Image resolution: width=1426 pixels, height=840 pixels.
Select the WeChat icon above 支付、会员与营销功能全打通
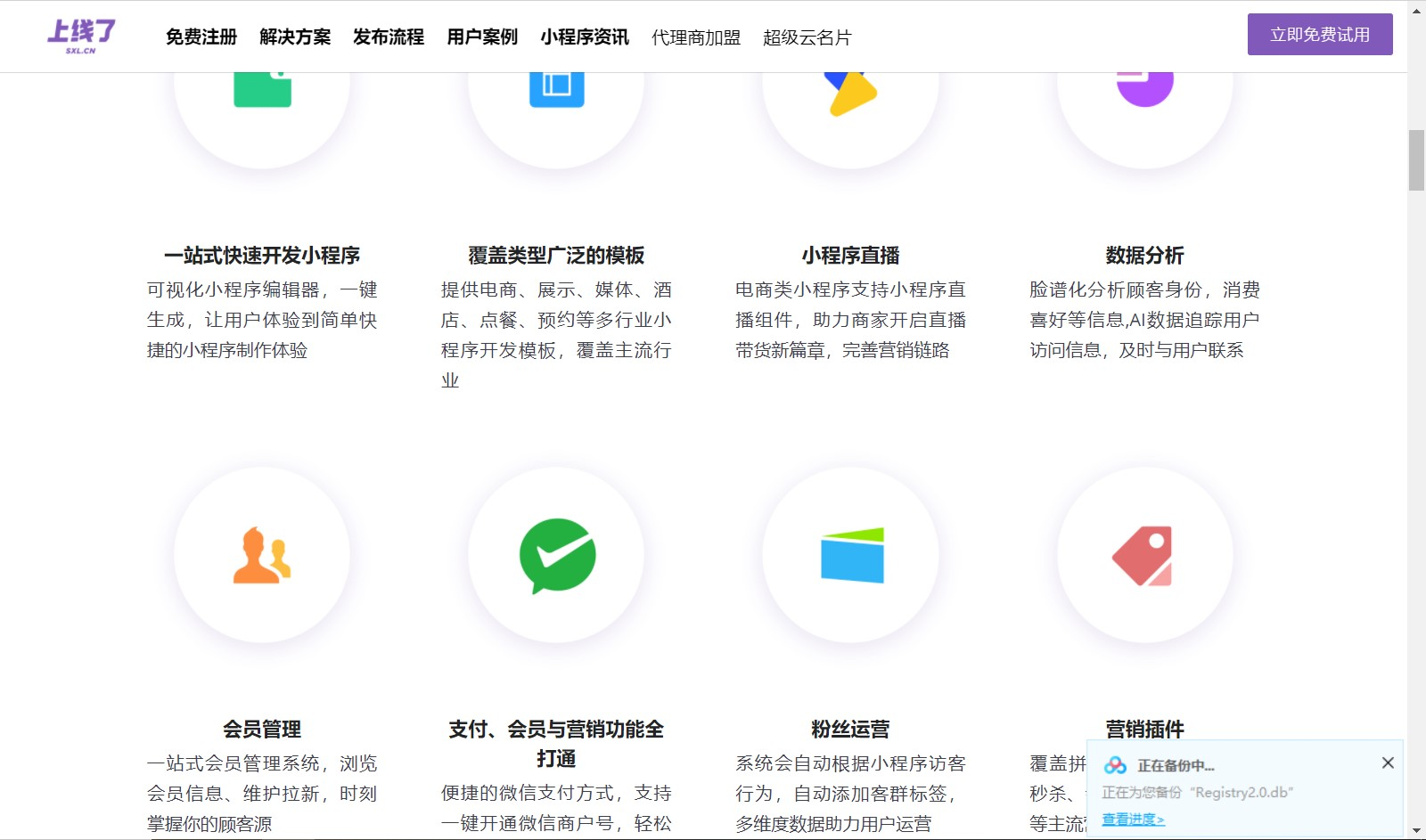point(555,554)
